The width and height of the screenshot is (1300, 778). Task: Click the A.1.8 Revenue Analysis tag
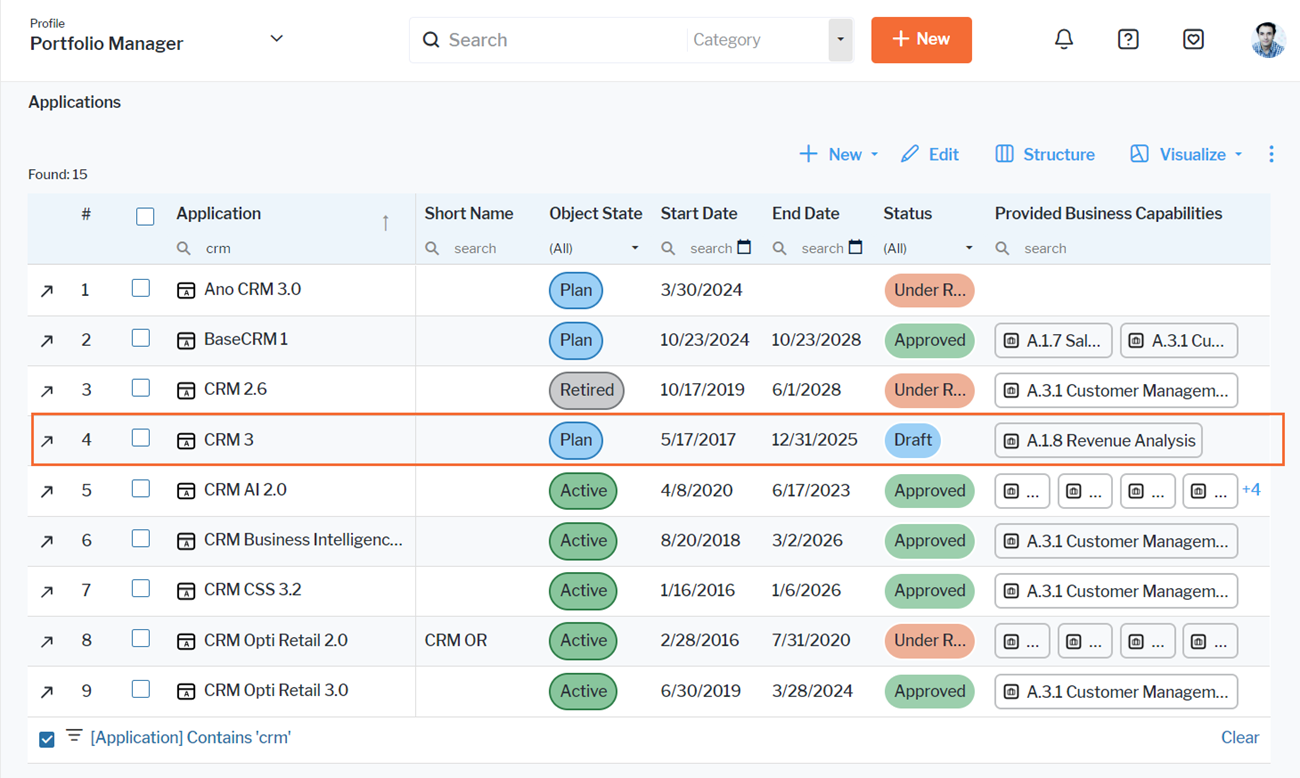coord(1098,441)
